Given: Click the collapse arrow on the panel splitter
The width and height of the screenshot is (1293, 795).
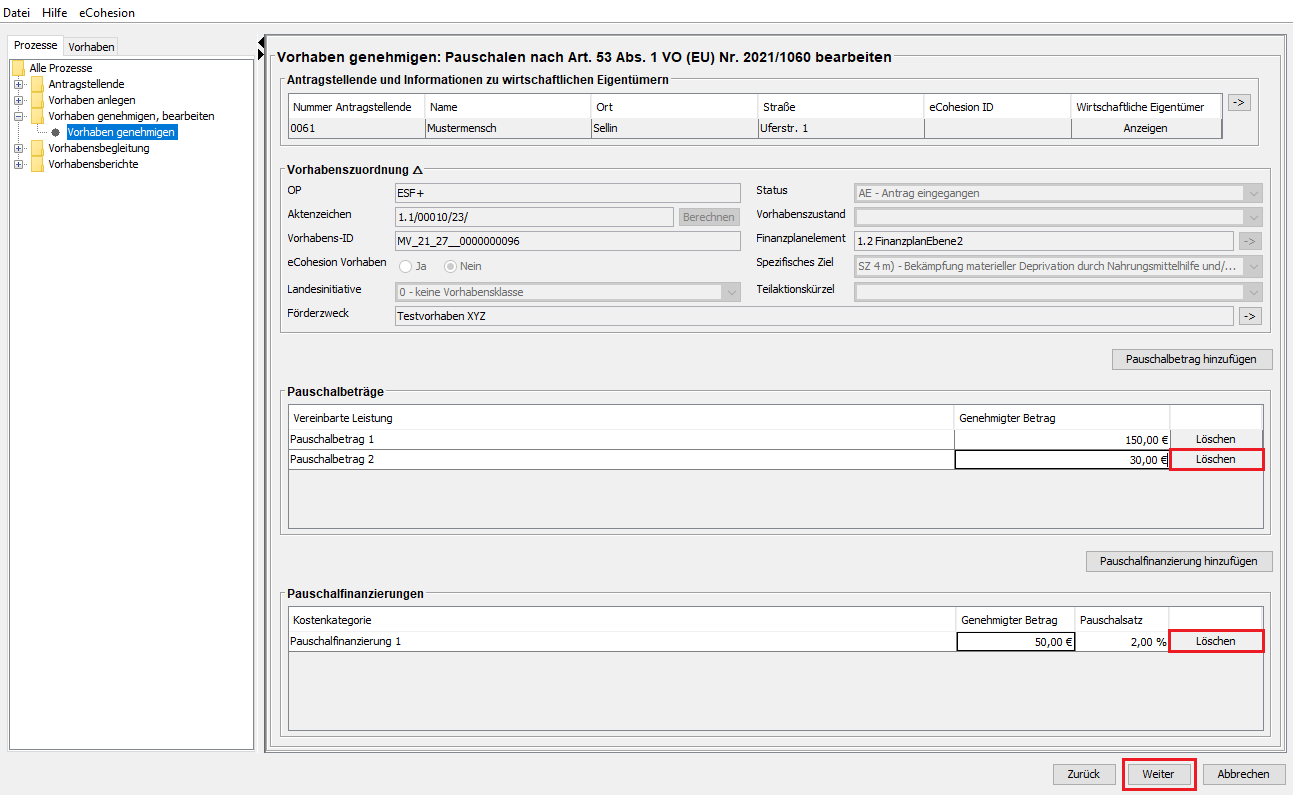Looking at the screenshot, I should click(261, 41).
